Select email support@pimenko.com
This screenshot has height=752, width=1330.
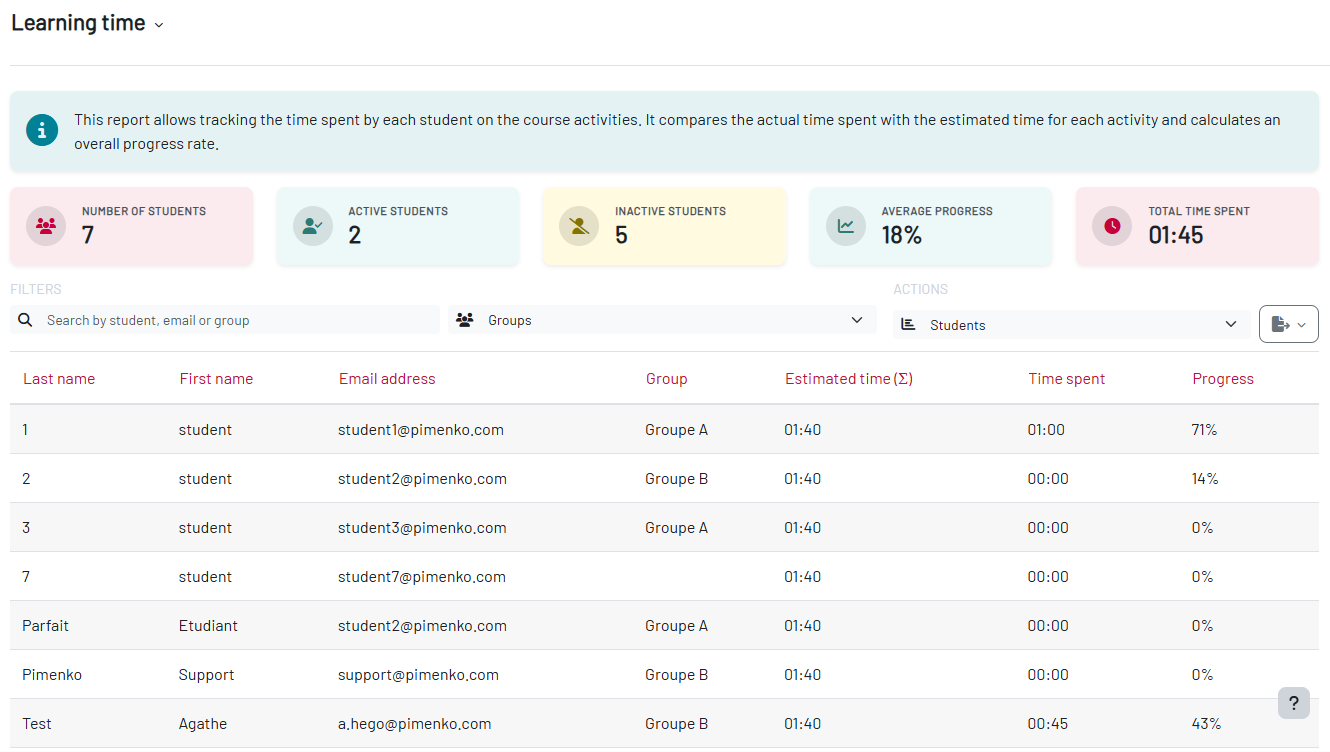(418, 675)
